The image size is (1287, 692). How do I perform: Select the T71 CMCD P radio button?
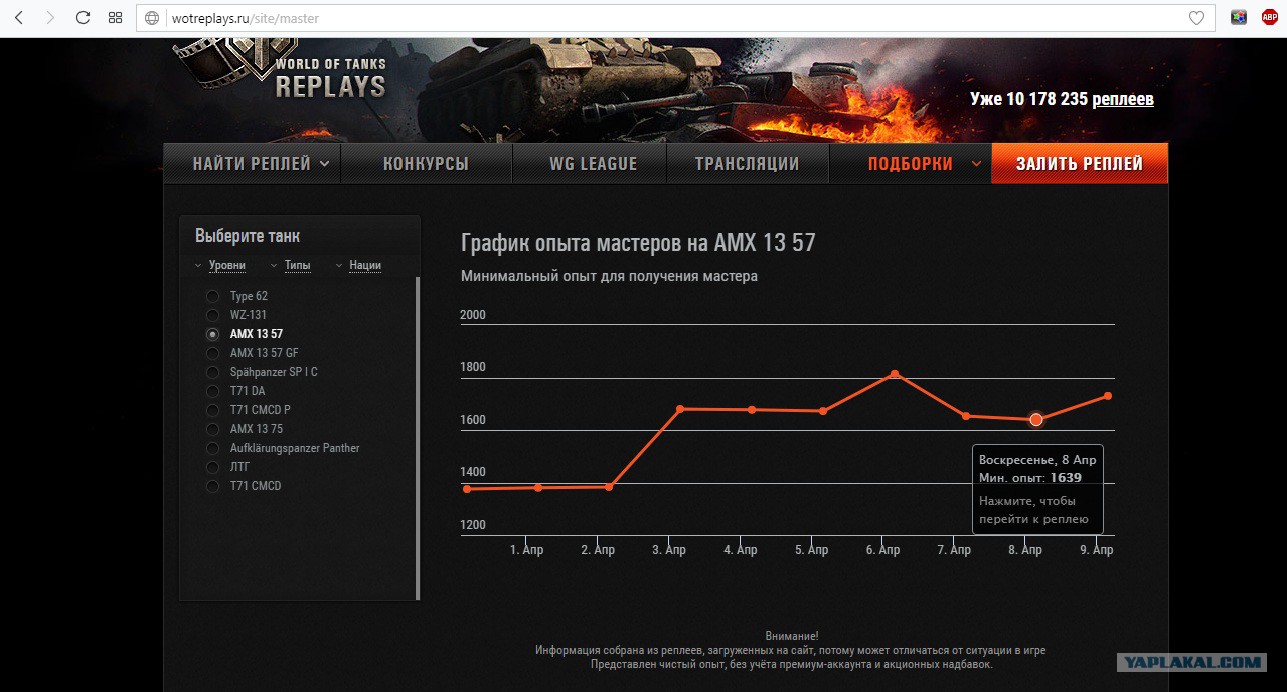(212, 410)
